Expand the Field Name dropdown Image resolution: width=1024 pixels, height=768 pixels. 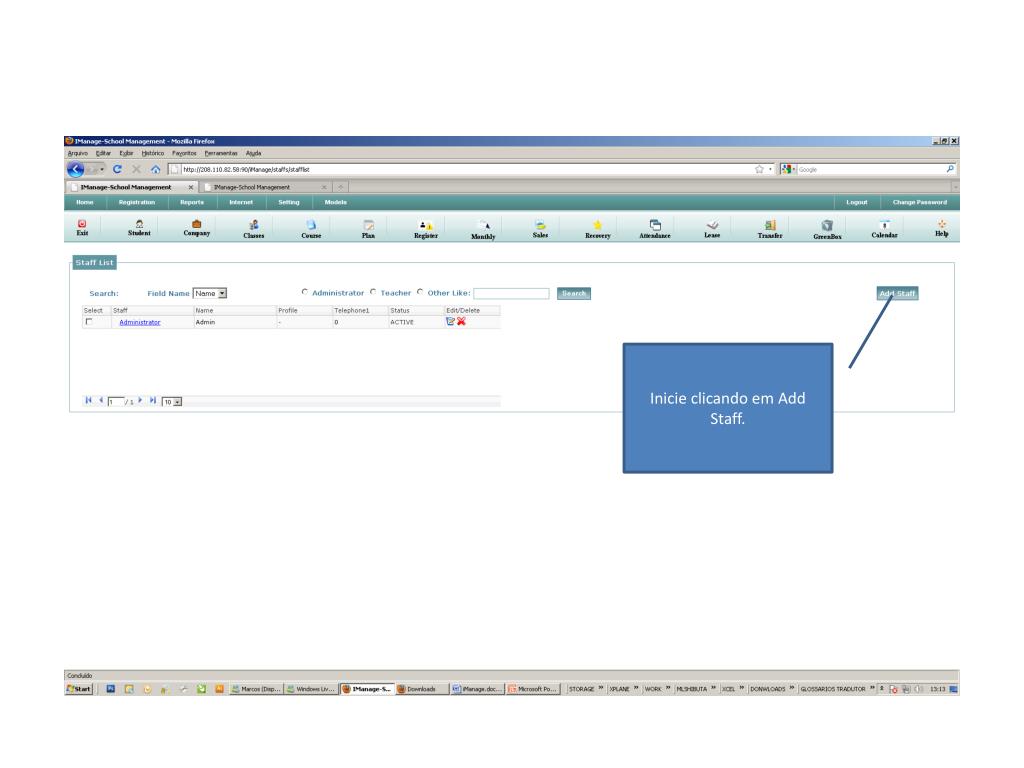(210, 293)
